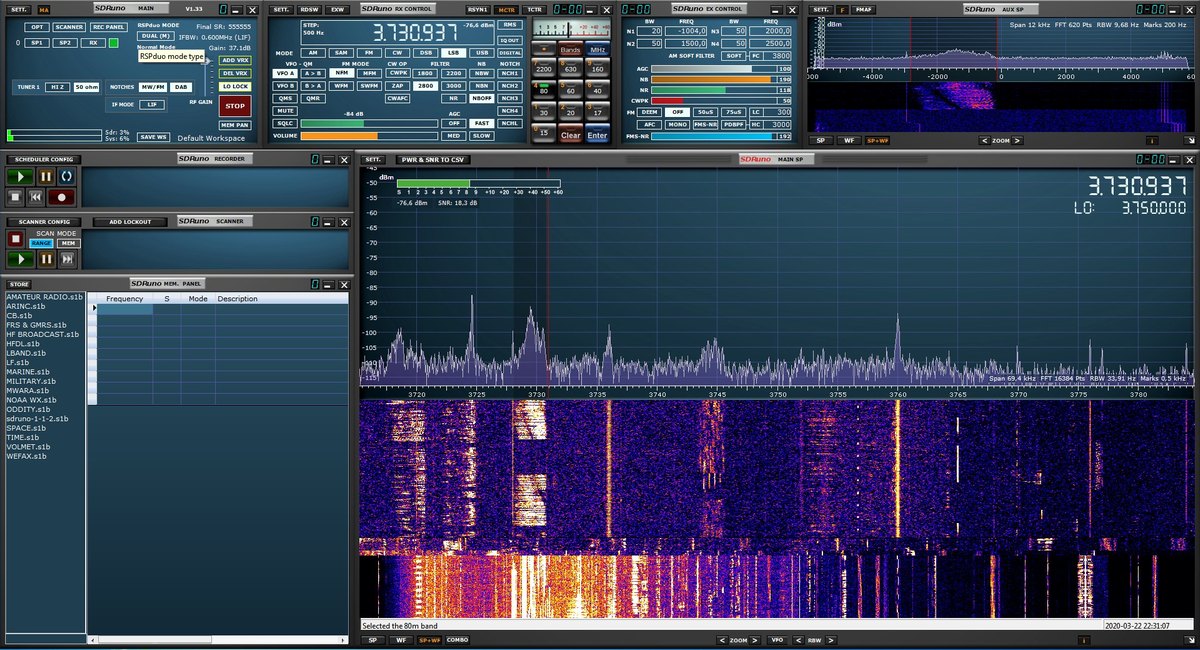Adjust the squelch level slider
Image resolution: width=1200 pixels, height=650 pixels.
click(368, 123)
